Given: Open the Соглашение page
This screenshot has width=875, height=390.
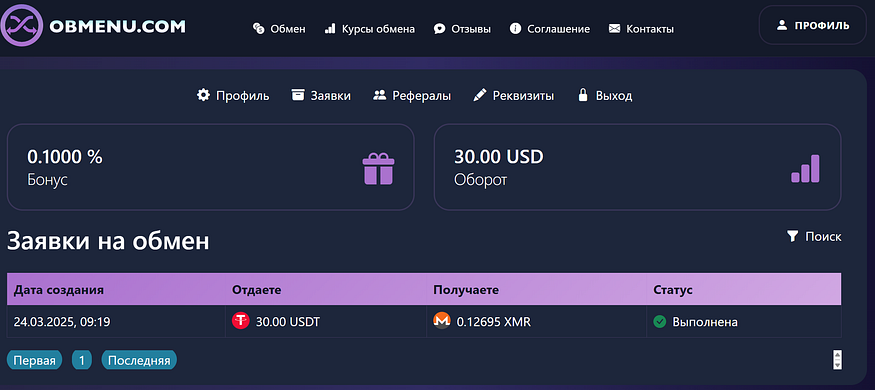Looking at the screenshot, I should [550, 29].
